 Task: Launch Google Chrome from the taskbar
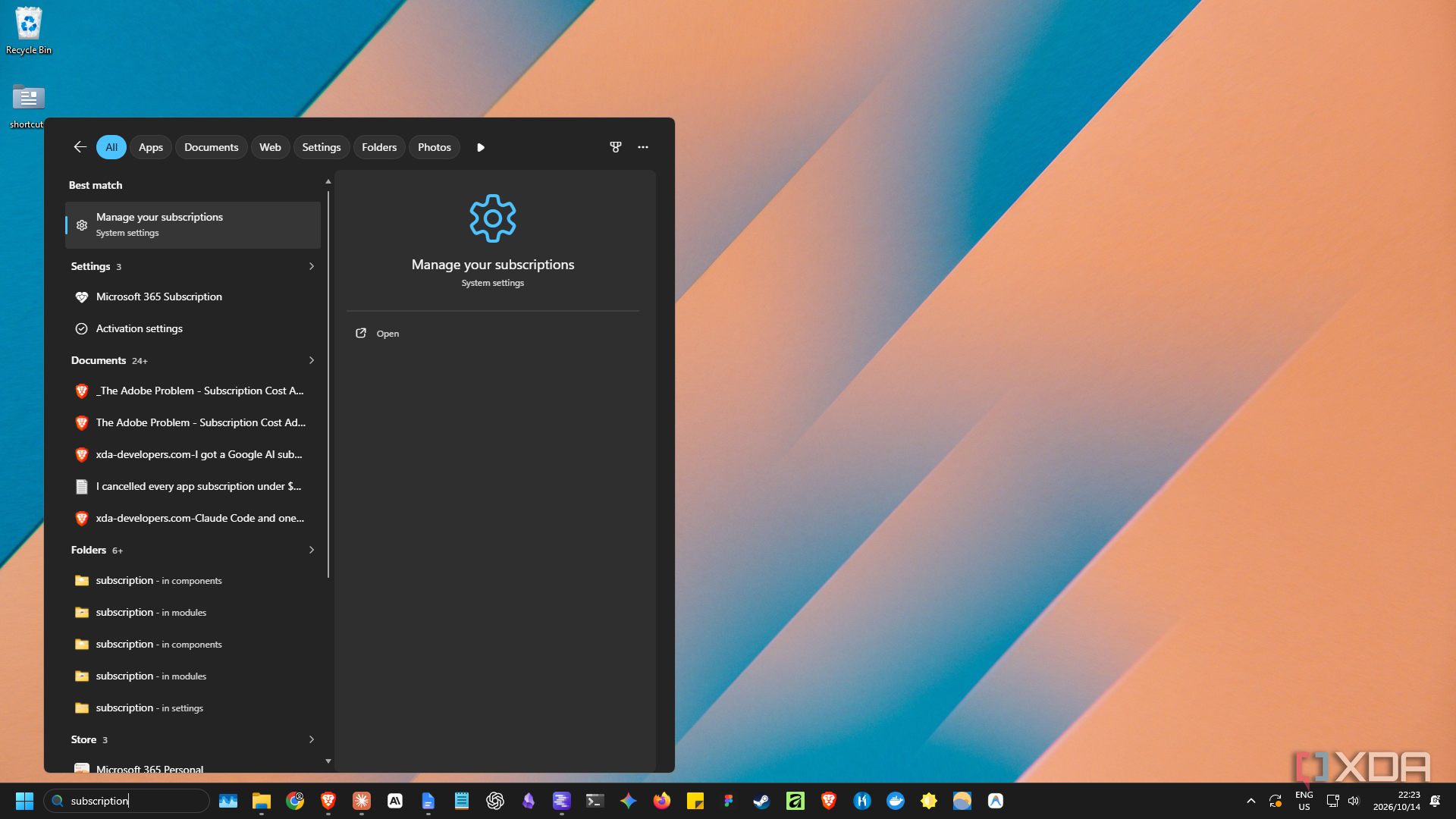coord(295,801)
